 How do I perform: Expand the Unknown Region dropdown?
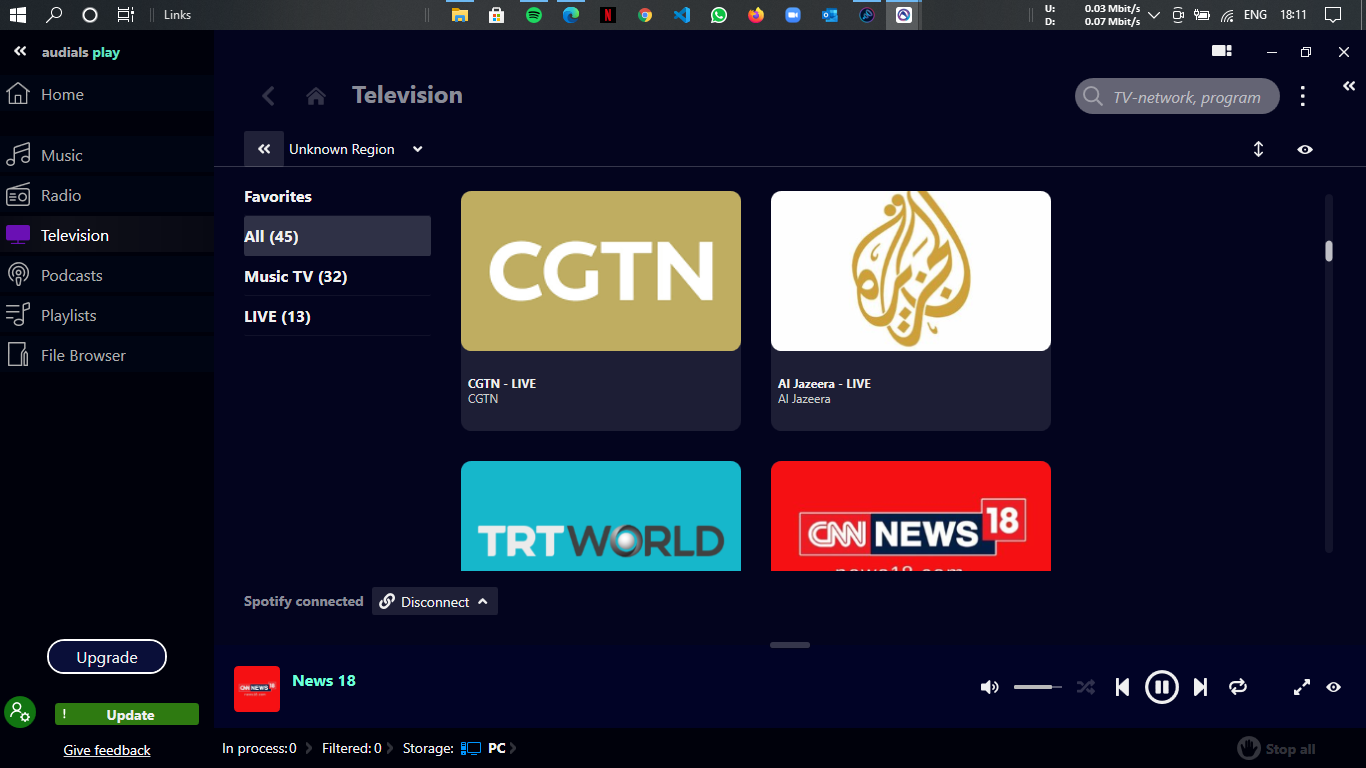pyautogui.click(x=417, y=149)
